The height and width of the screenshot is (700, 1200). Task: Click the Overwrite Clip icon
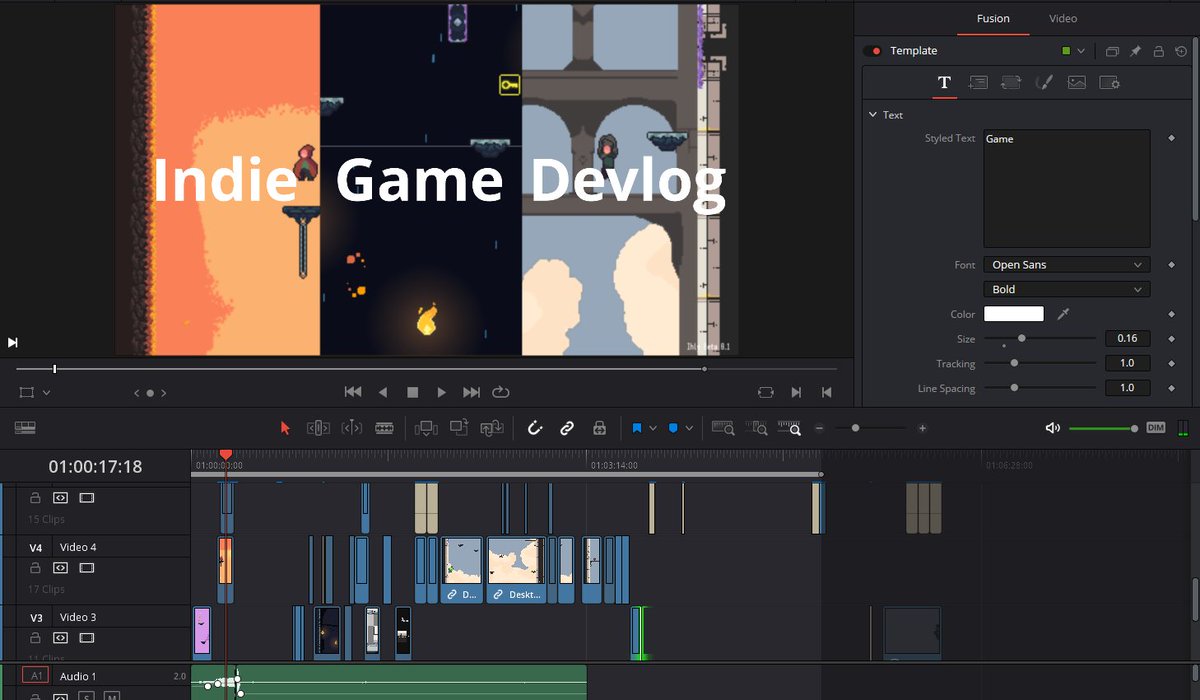(x=459, y=427)
